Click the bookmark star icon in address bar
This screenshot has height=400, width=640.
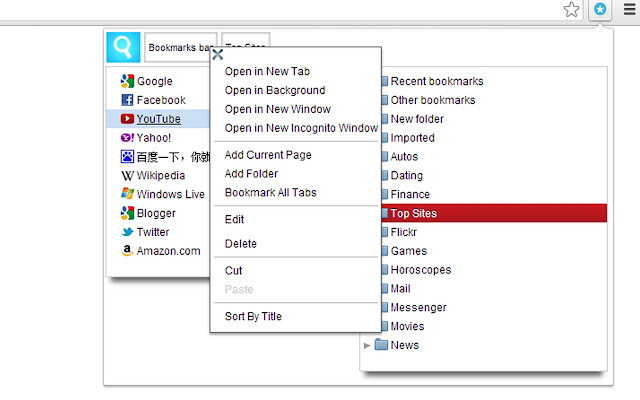pos(571,9)
